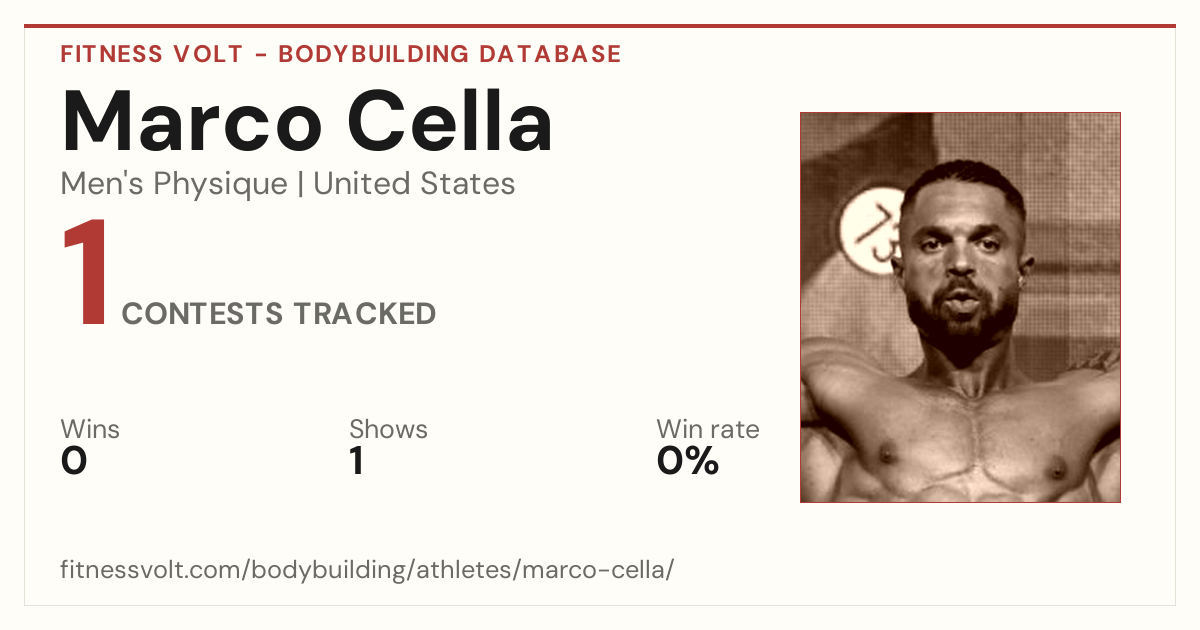This screenshot has height=630, width=1200.
Task: Select the United States country text
Action: (x=415, y=184)
